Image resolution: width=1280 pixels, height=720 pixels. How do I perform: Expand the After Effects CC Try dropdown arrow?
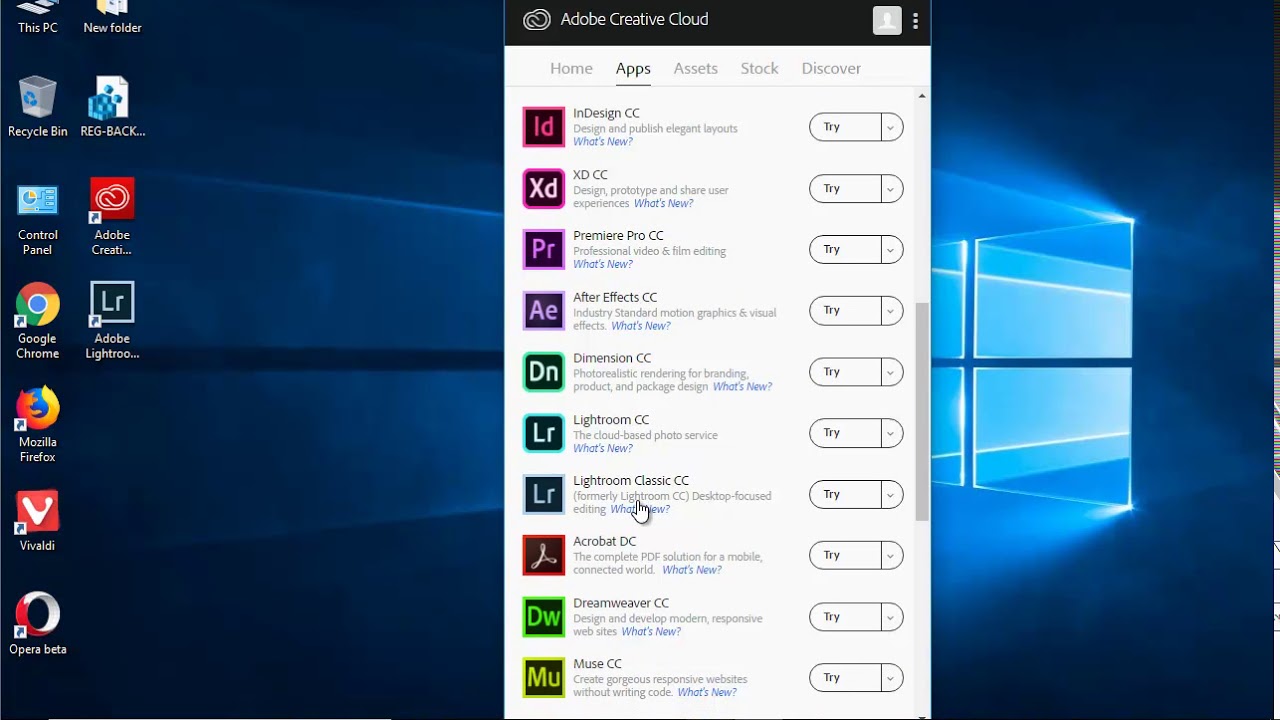tap(890, 310)
